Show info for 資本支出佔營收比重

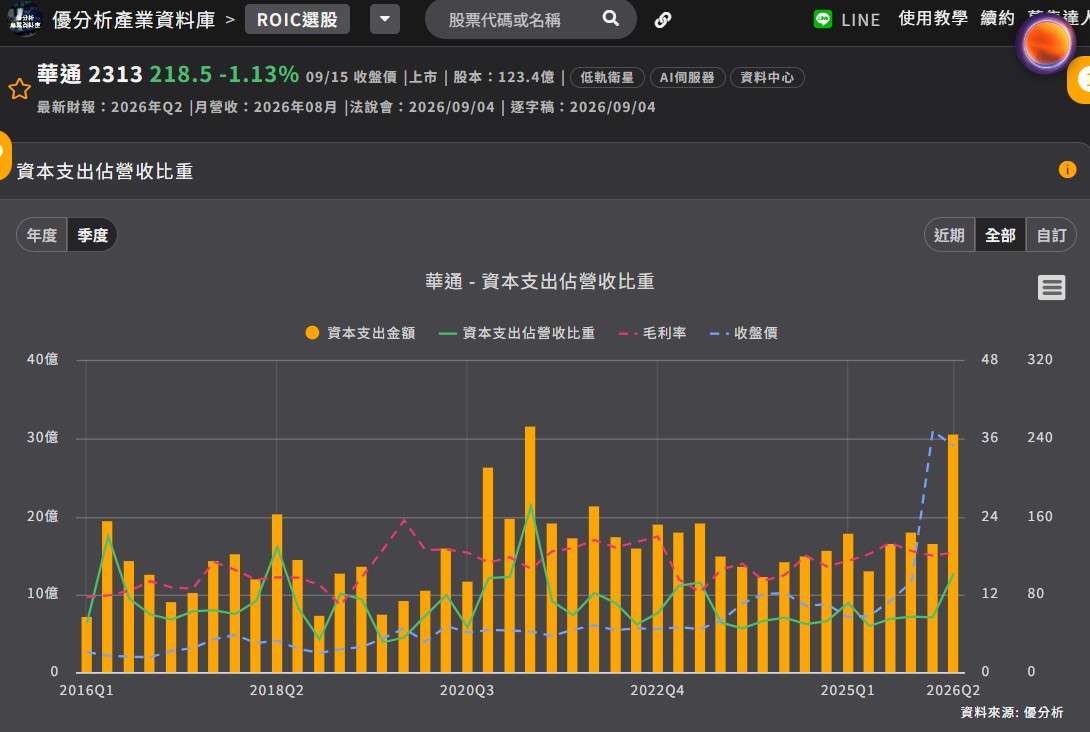[x=1067, y=170]
